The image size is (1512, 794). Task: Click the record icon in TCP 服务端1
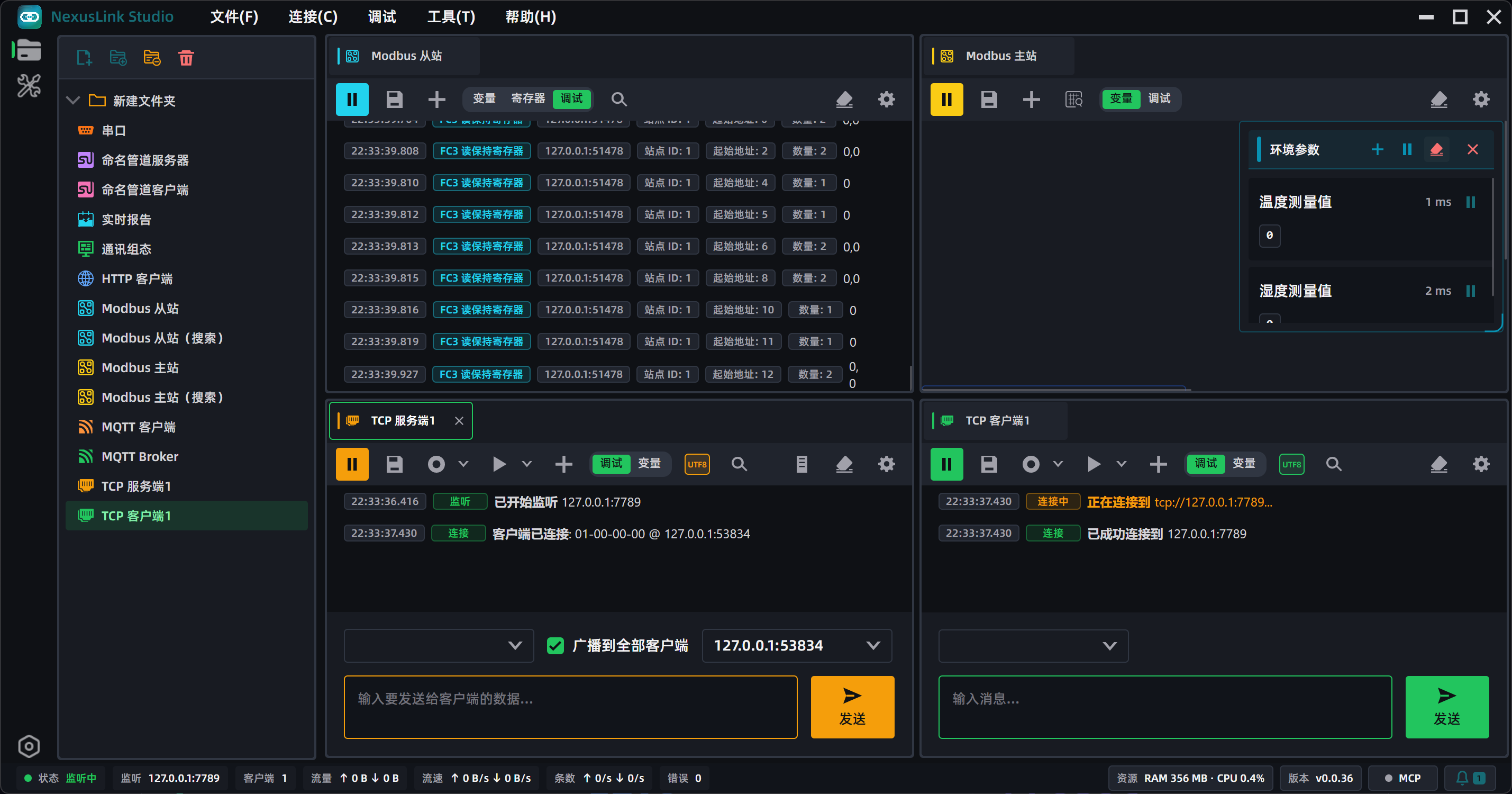tap(436, 464)
